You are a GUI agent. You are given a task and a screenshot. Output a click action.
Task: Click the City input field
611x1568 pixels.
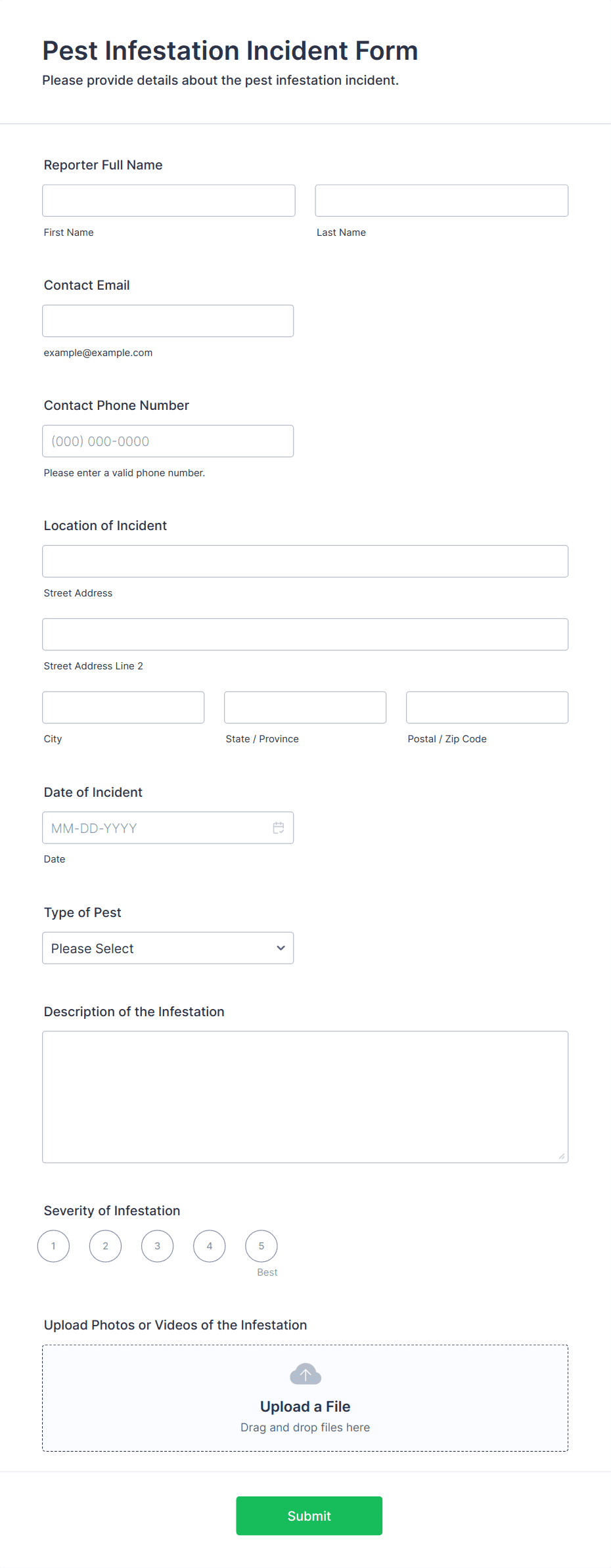click(x=124, y=707)
